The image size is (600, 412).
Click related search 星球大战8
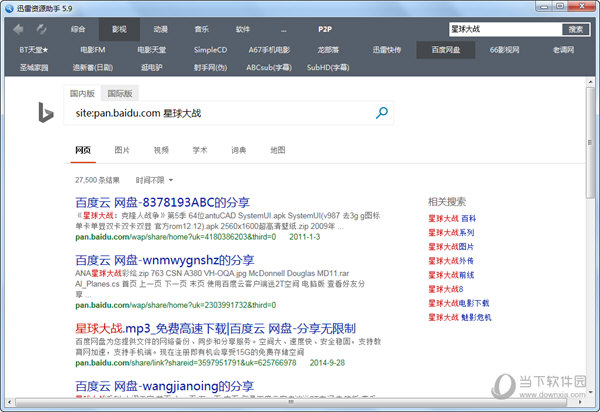445,289
